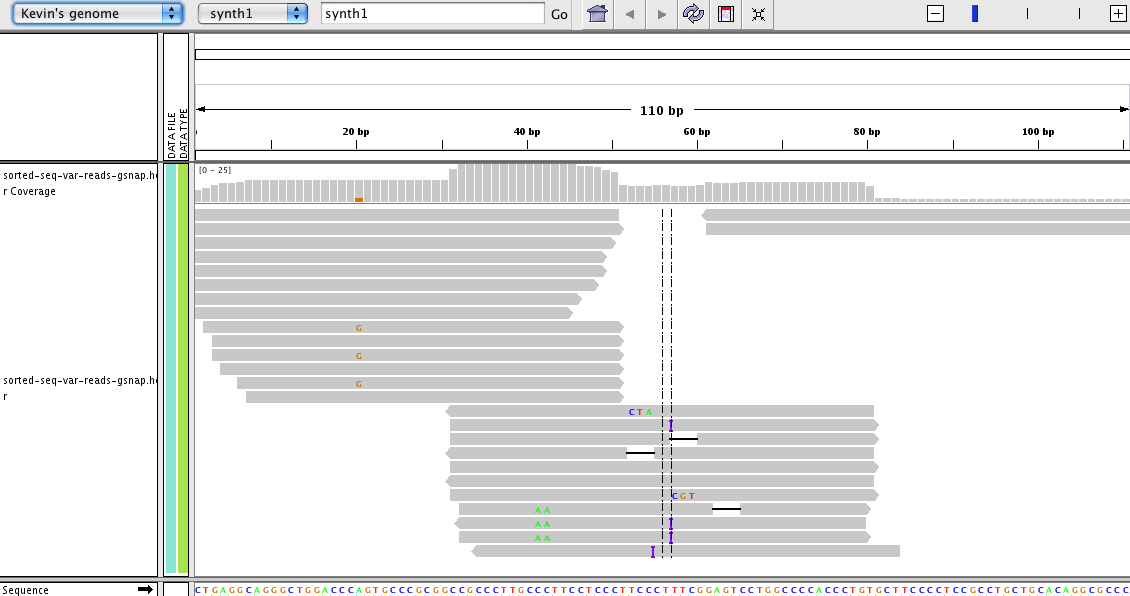Go back with the left arrow
This screenshot has width=1130, height=596.
tap(629, 14)
